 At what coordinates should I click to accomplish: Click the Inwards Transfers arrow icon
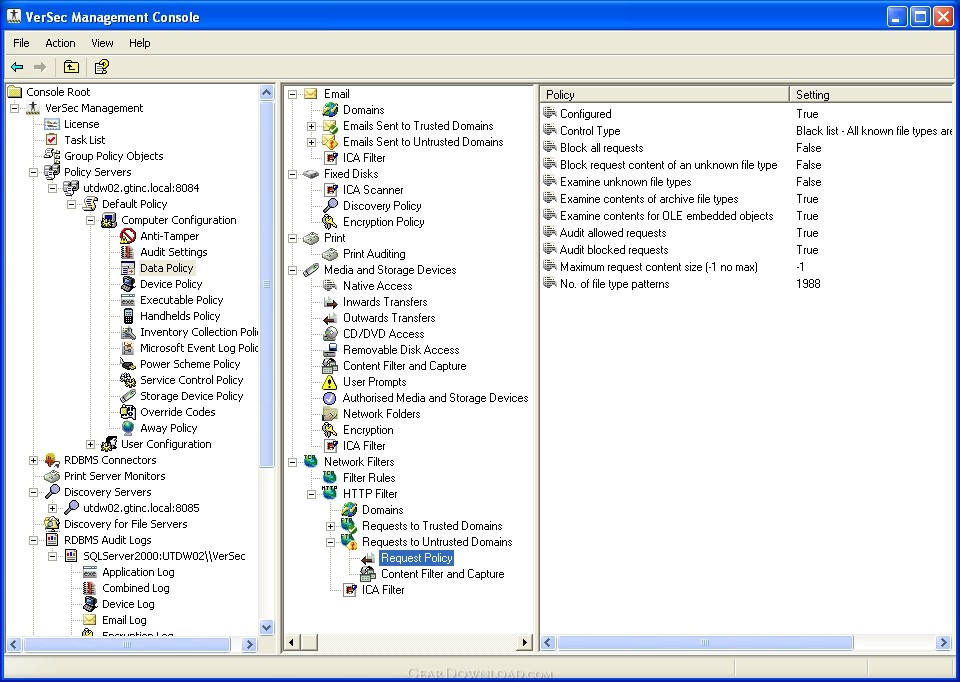(330, 302)
